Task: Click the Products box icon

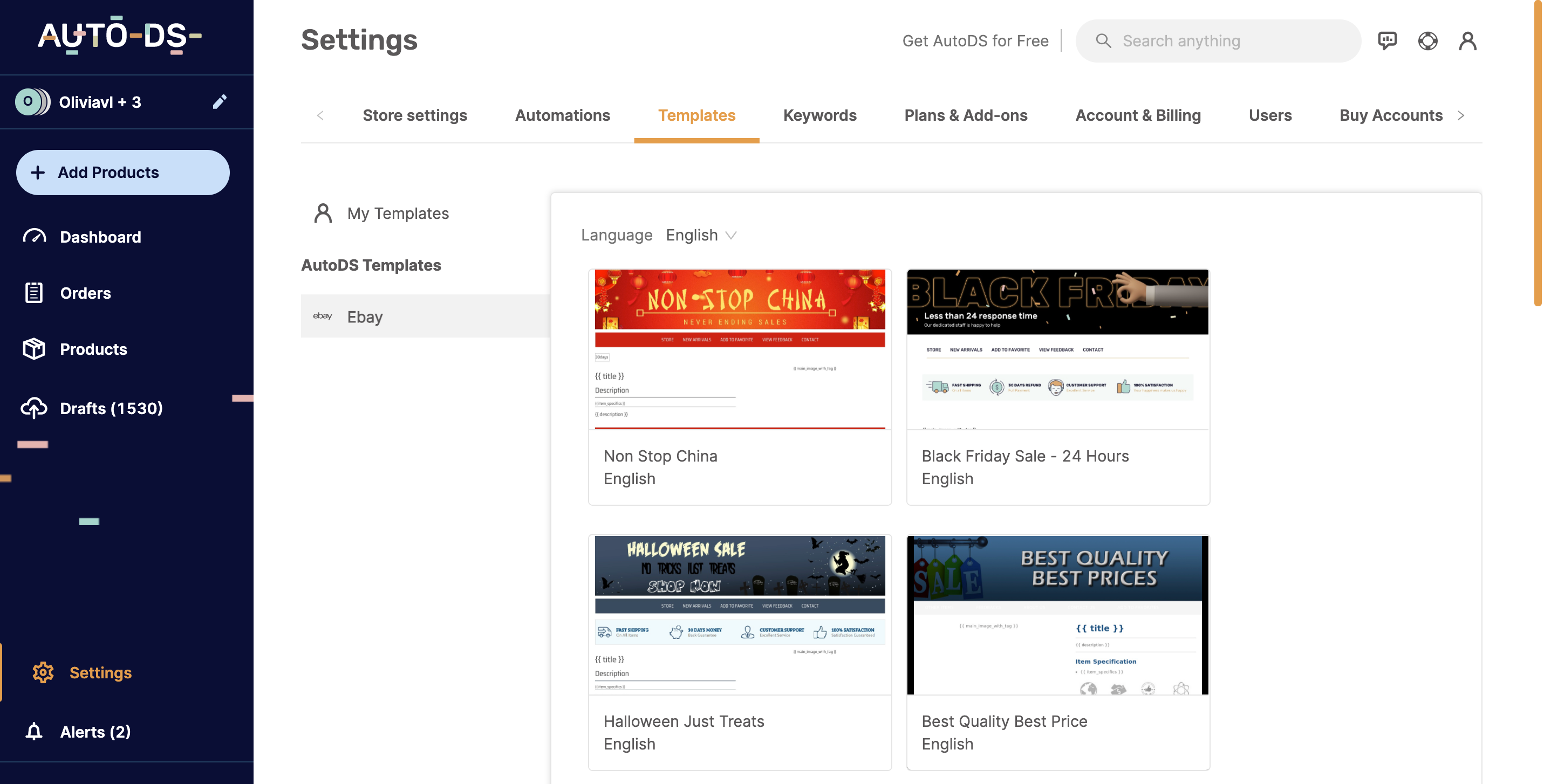Action: coord(34,348)
